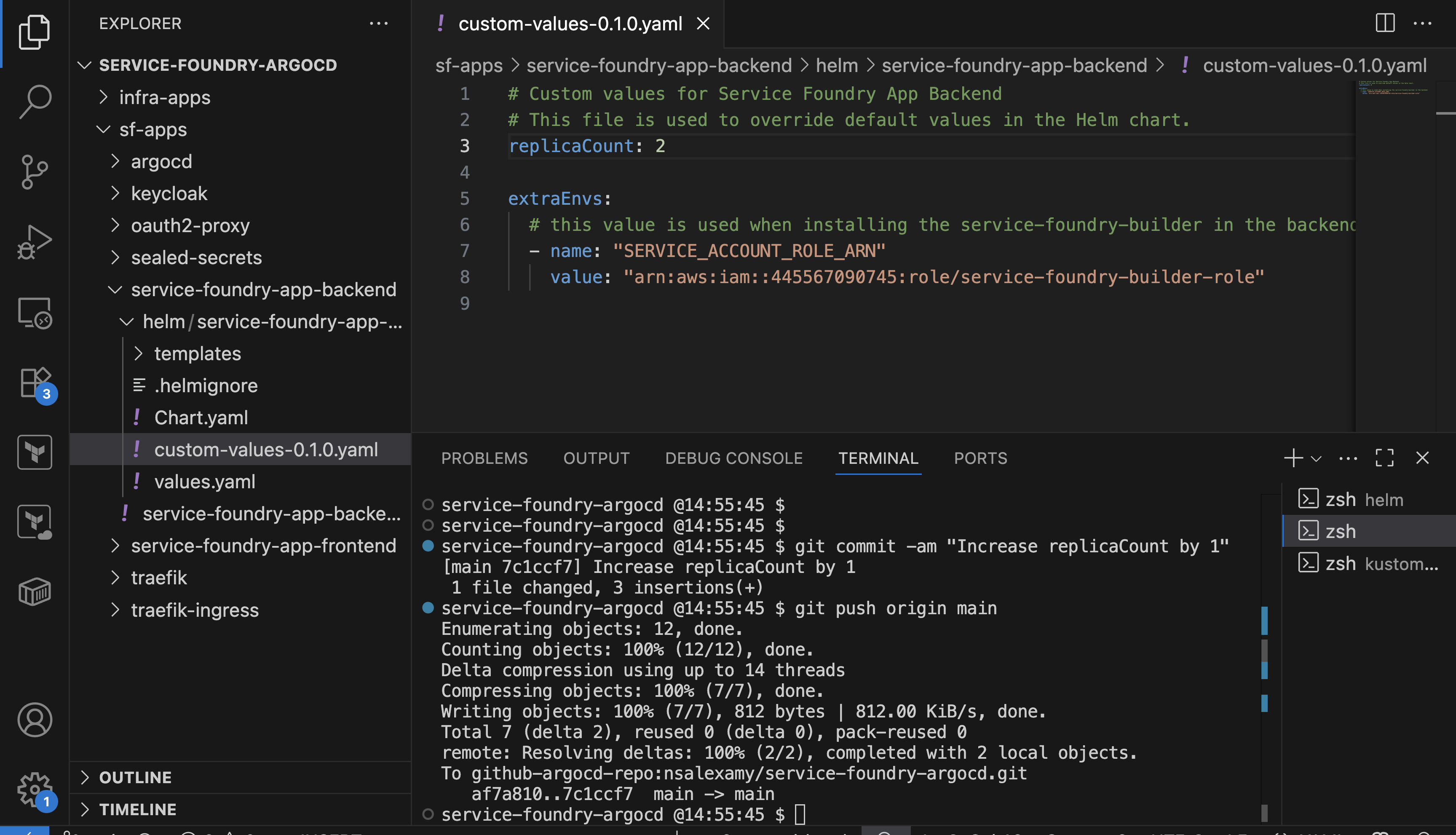
Task: Close the custom-values-0.1.0.yaml tab
Action: [703, 24]
